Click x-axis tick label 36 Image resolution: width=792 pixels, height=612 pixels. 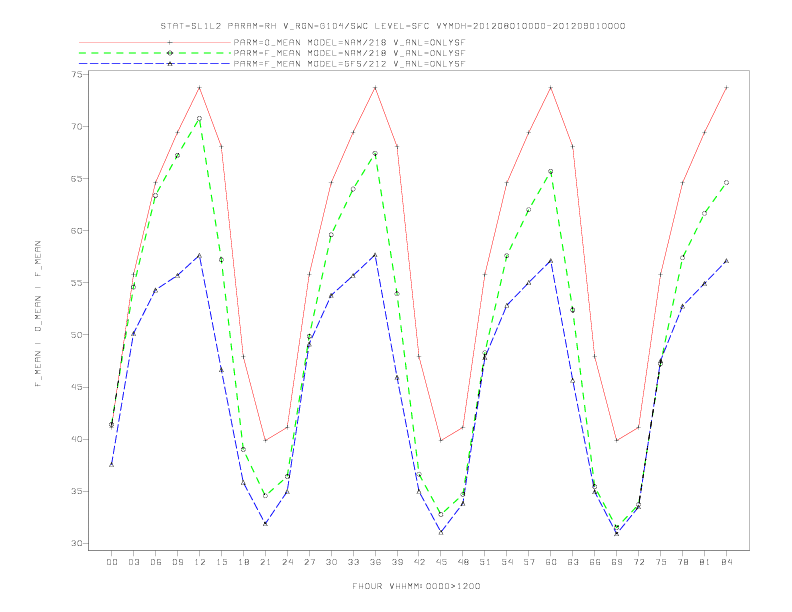coord(375,562)
